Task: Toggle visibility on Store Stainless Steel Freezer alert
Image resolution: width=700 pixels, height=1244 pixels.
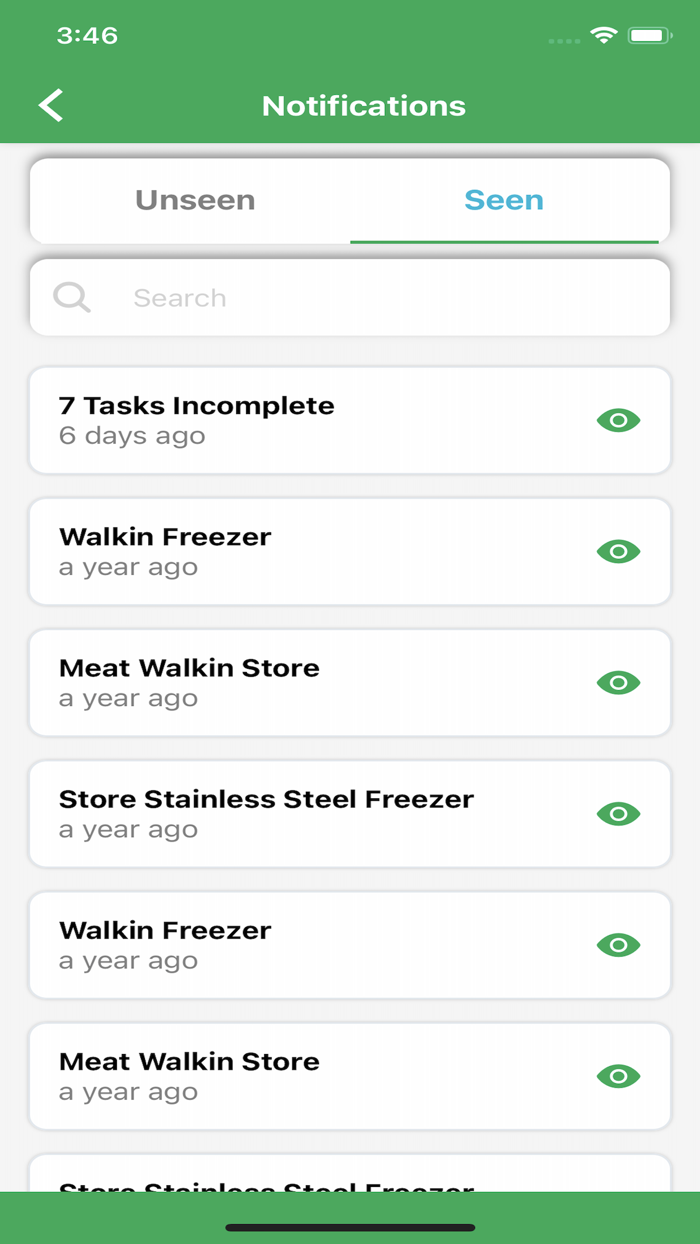Action: pos(618,813)
